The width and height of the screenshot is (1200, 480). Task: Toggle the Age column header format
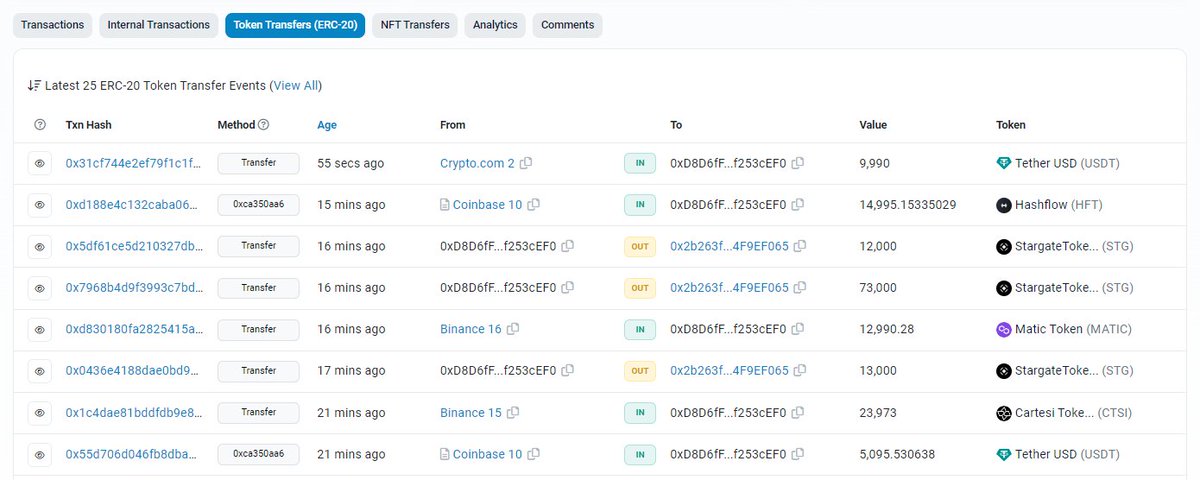coord(327,125)
